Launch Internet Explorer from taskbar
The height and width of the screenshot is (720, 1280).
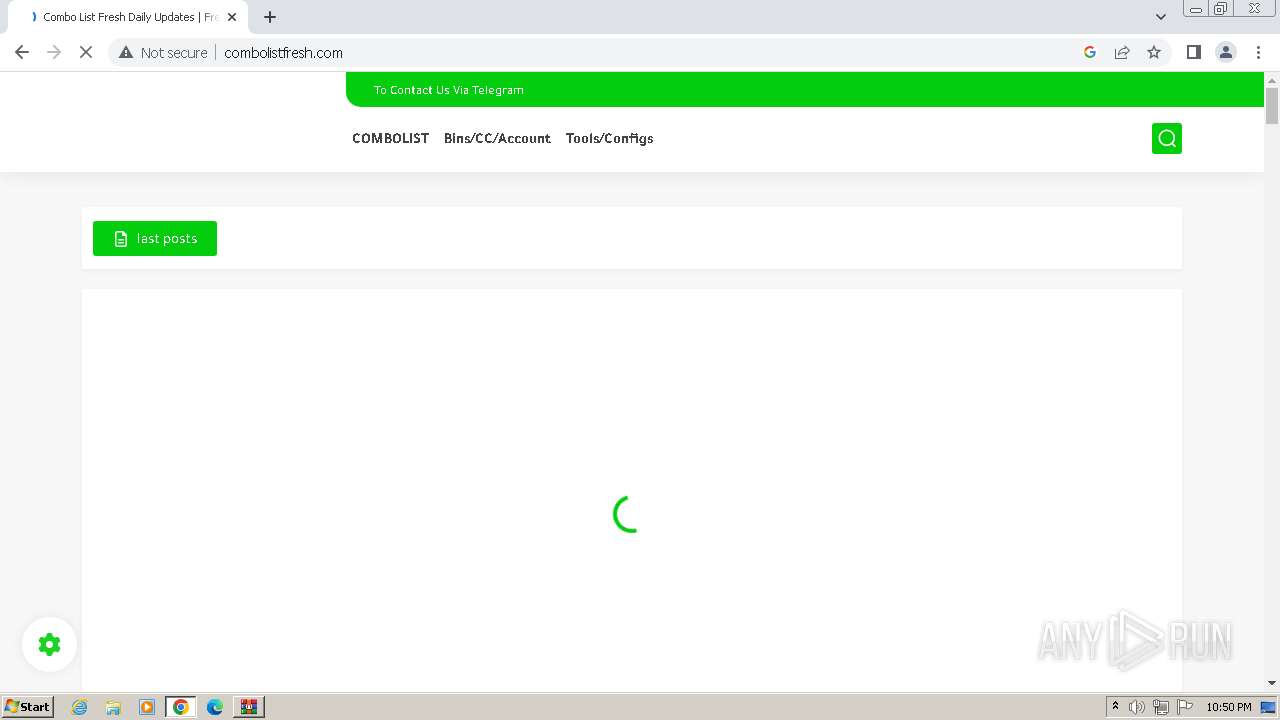(79, 707)
